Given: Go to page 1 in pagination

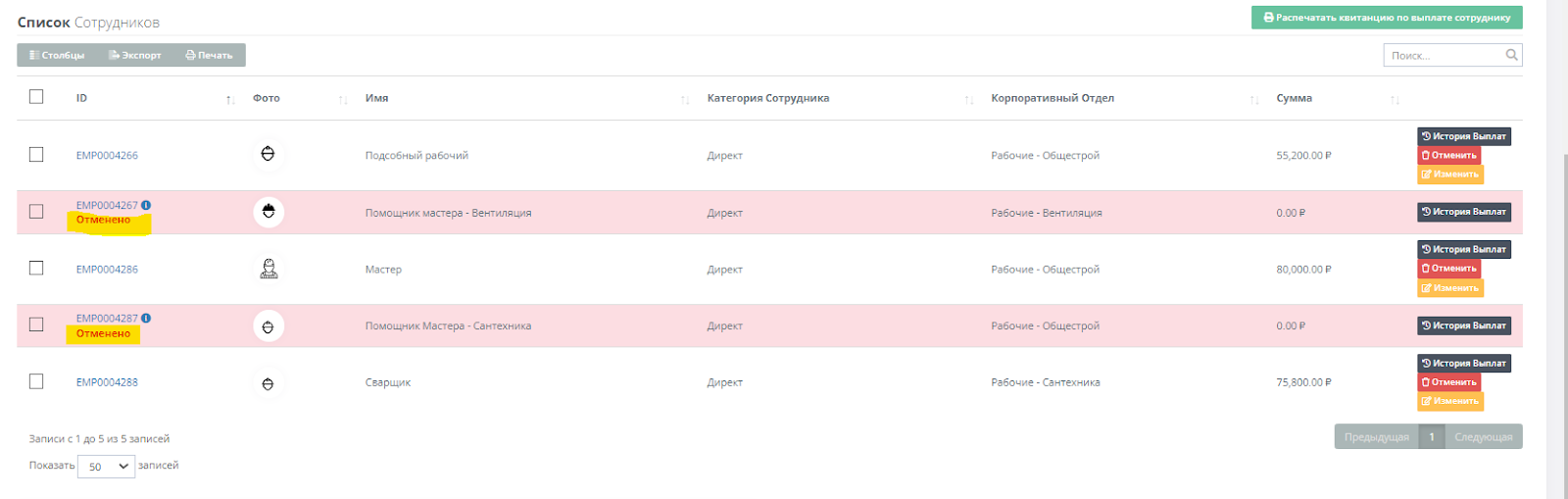Looking at the screenshot, I should [1432, 436].
